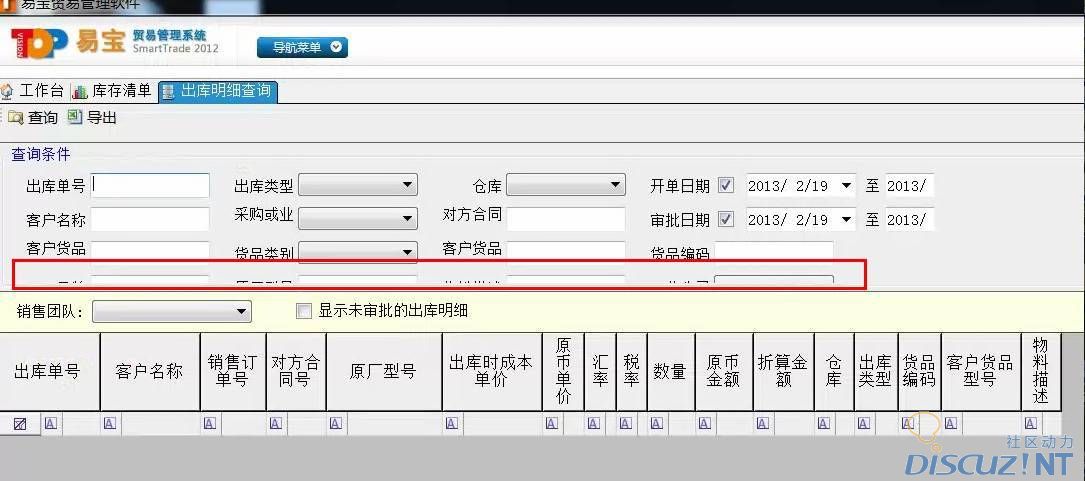Open the 导航菜单 navigation button
This screenshot has height=481, width=1085.
[x=302, y=47]
